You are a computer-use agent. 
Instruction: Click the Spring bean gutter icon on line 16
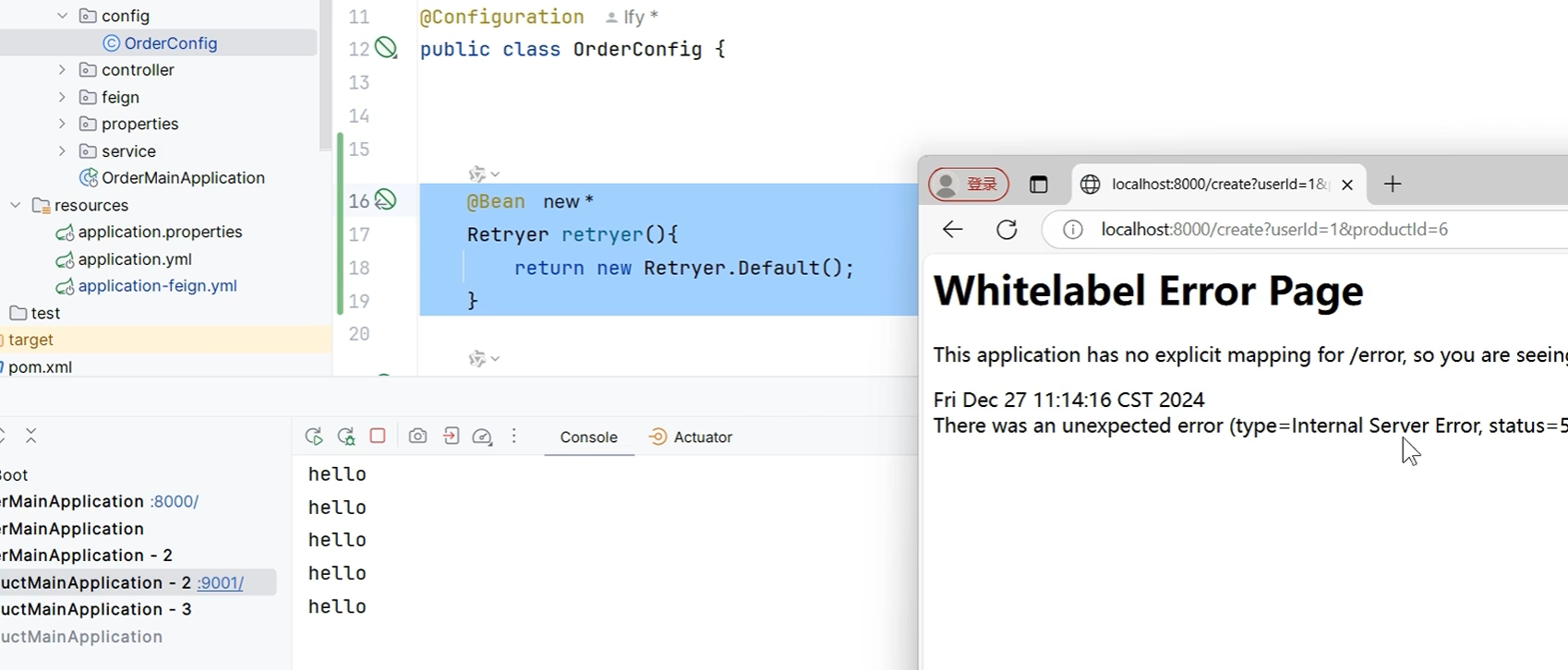[385, 200]
